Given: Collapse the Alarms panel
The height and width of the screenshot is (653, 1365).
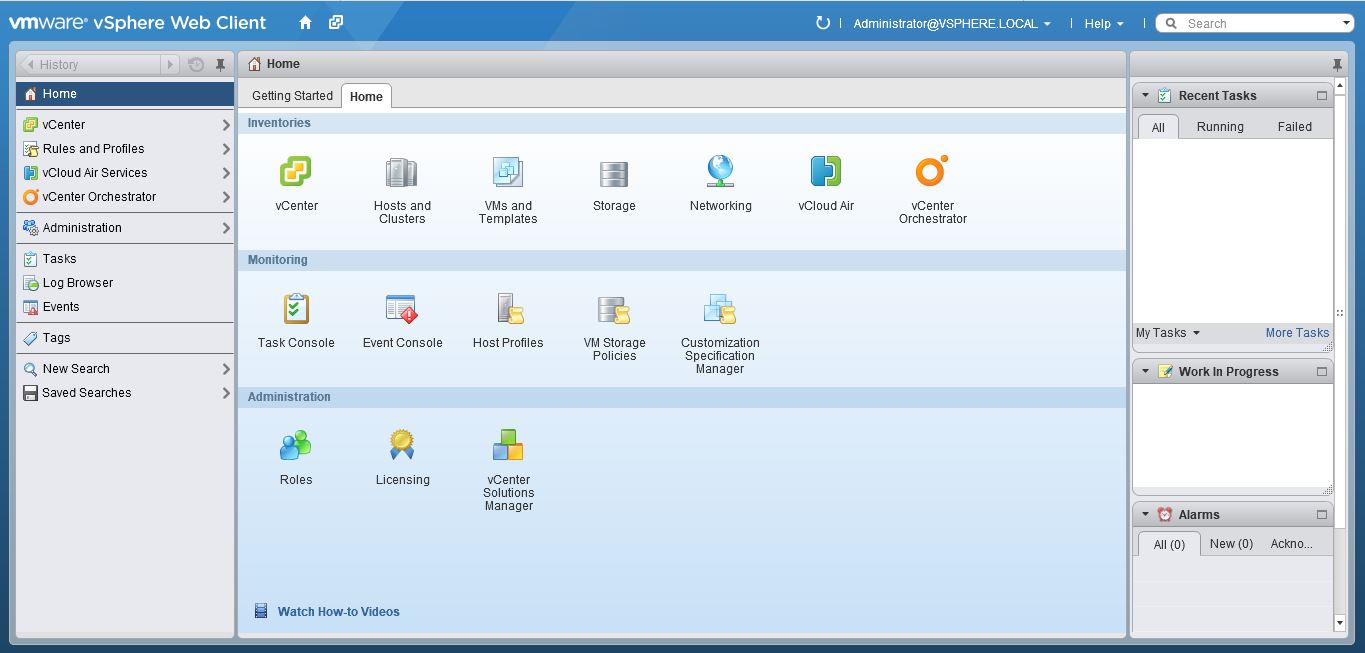Looking at the screenshot, I should 1145,515.
